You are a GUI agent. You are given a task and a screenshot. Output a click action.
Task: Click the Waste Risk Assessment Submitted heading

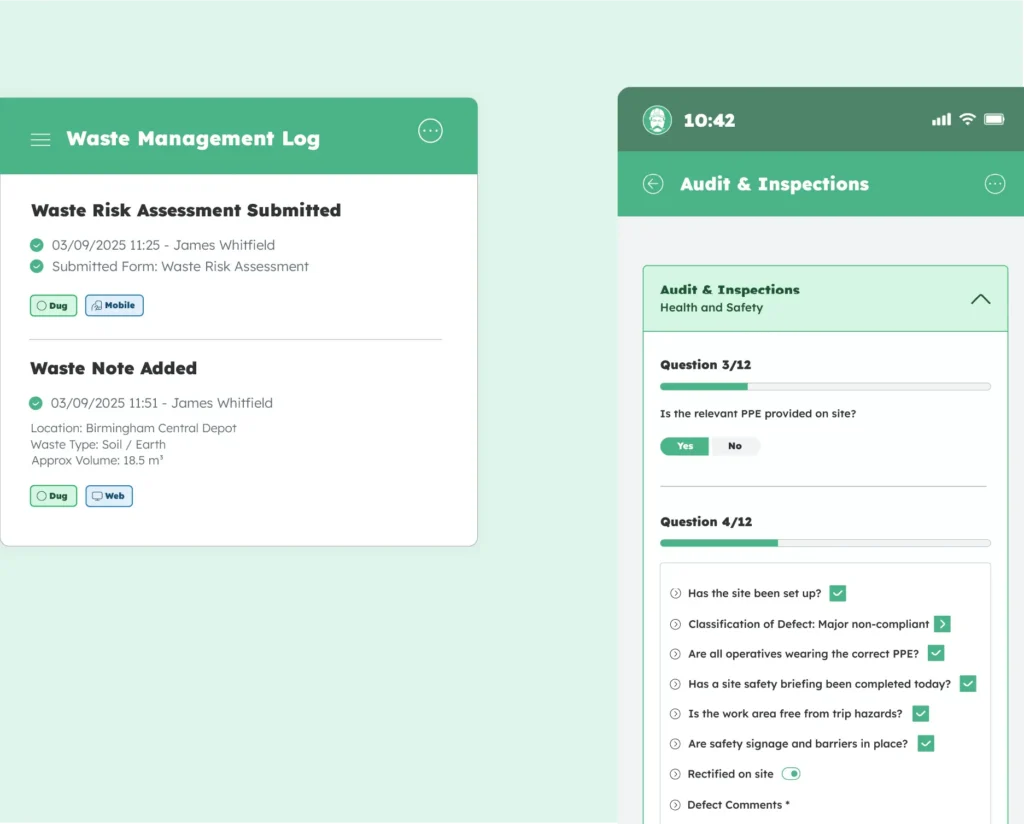coord(186,210)
